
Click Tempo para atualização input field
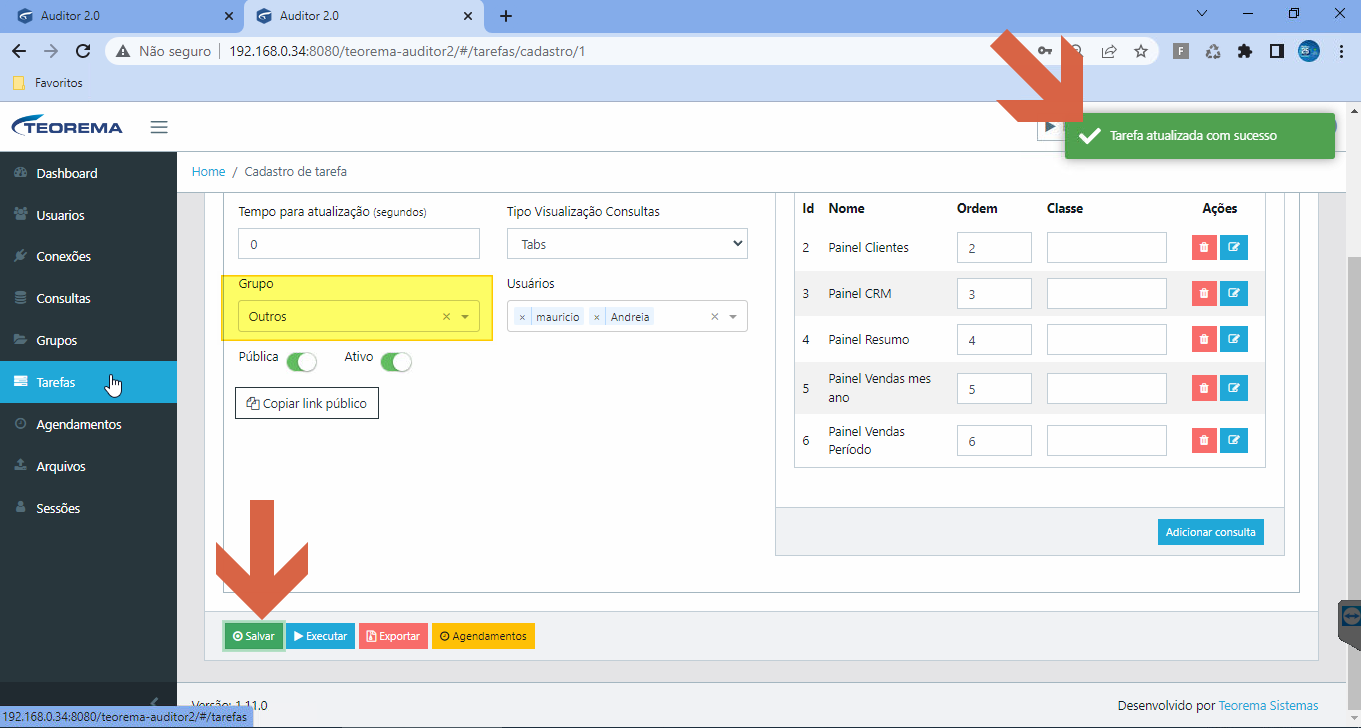pyautogui.click(x=359, y=244)
